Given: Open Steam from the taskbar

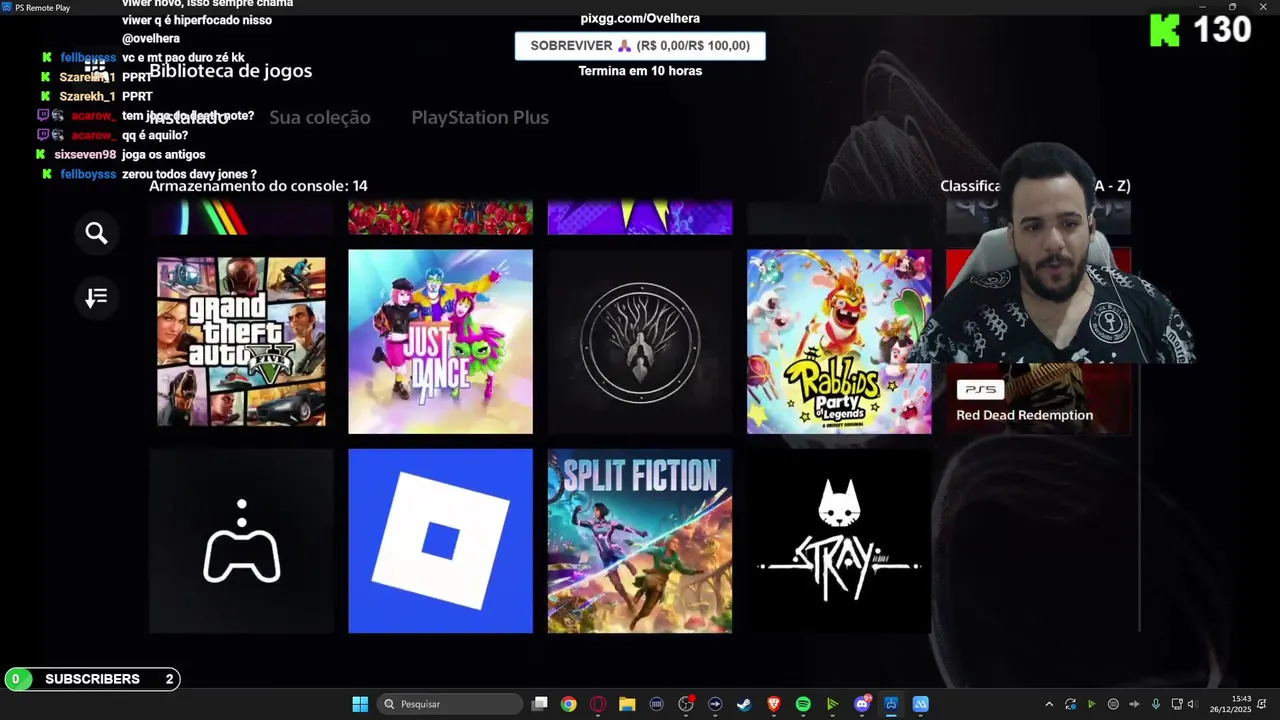Looking at the screenshot, I should click(744, 704).
